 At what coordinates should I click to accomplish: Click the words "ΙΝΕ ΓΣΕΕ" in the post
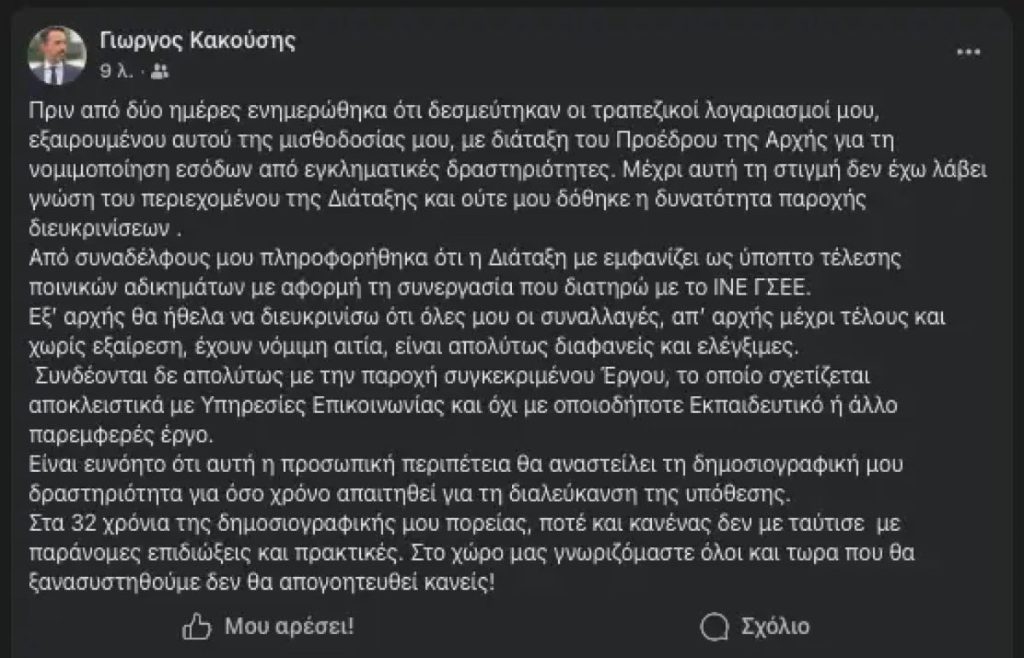point(760,282)
